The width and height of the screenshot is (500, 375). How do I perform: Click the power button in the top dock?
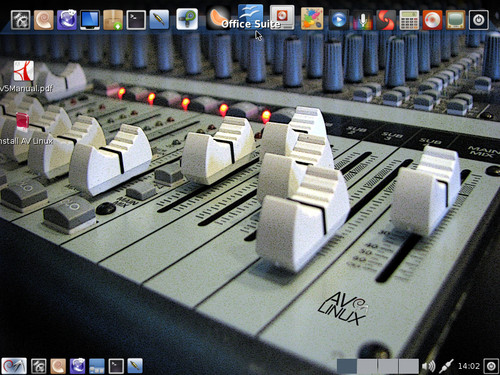479,20
